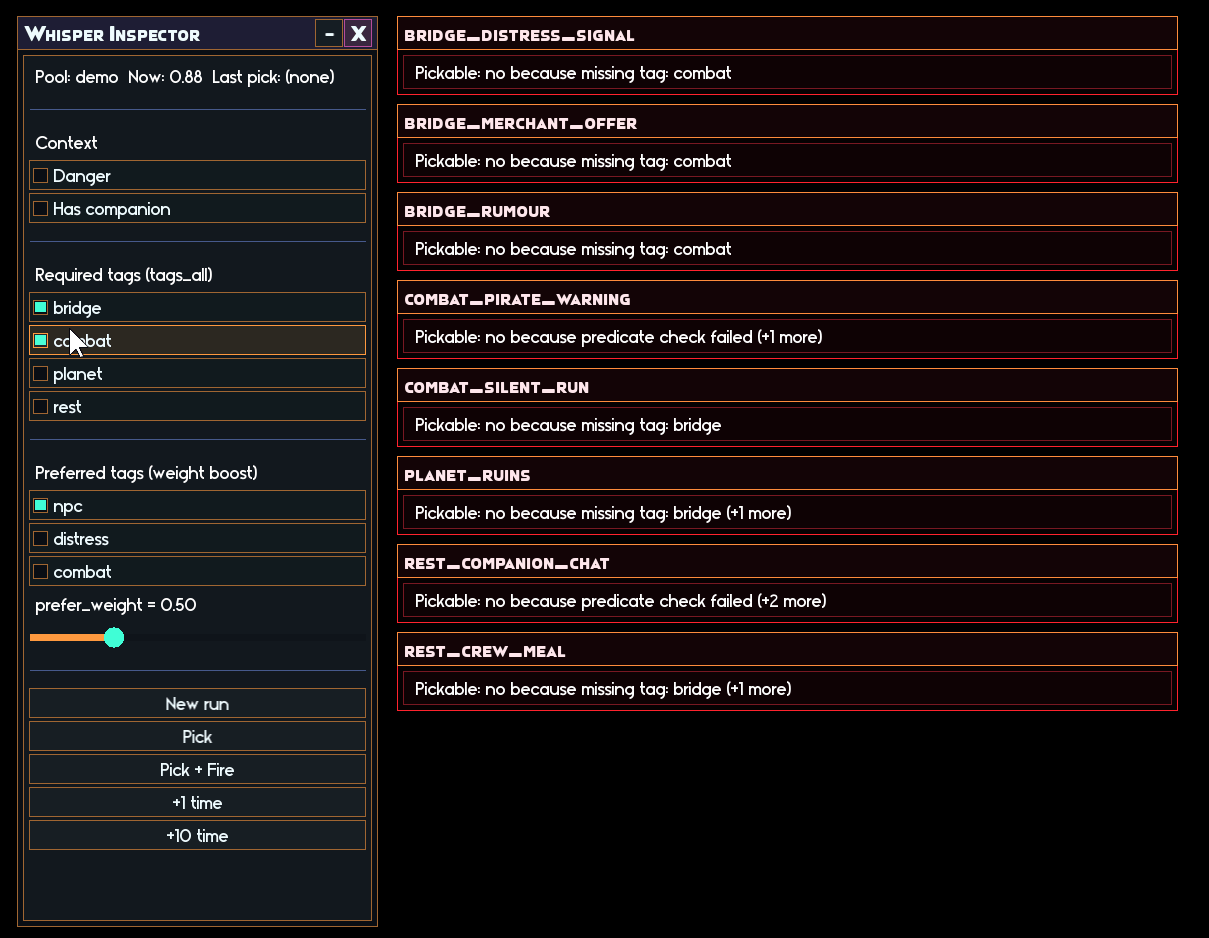Image resolution: width=1209 pixels, height=938 pixels.
Task: Check the planet required tag
Action: tap(41, 374)
